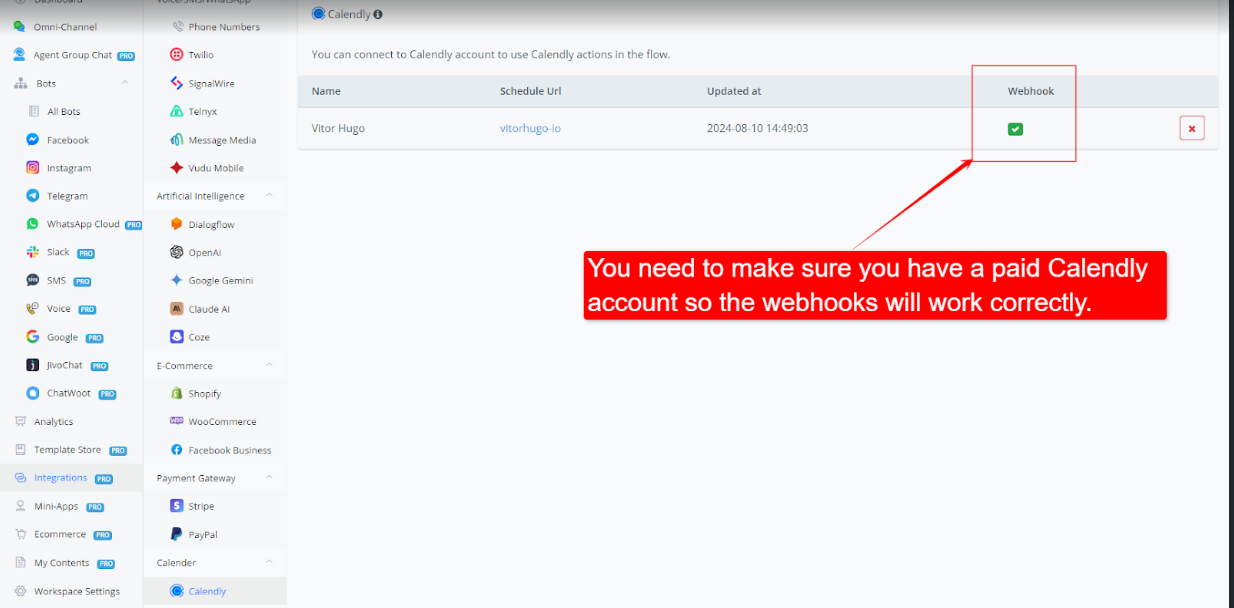Open the Telnyx integration icon
Viewport: 1234px width, 608px height.
[177, 112]
